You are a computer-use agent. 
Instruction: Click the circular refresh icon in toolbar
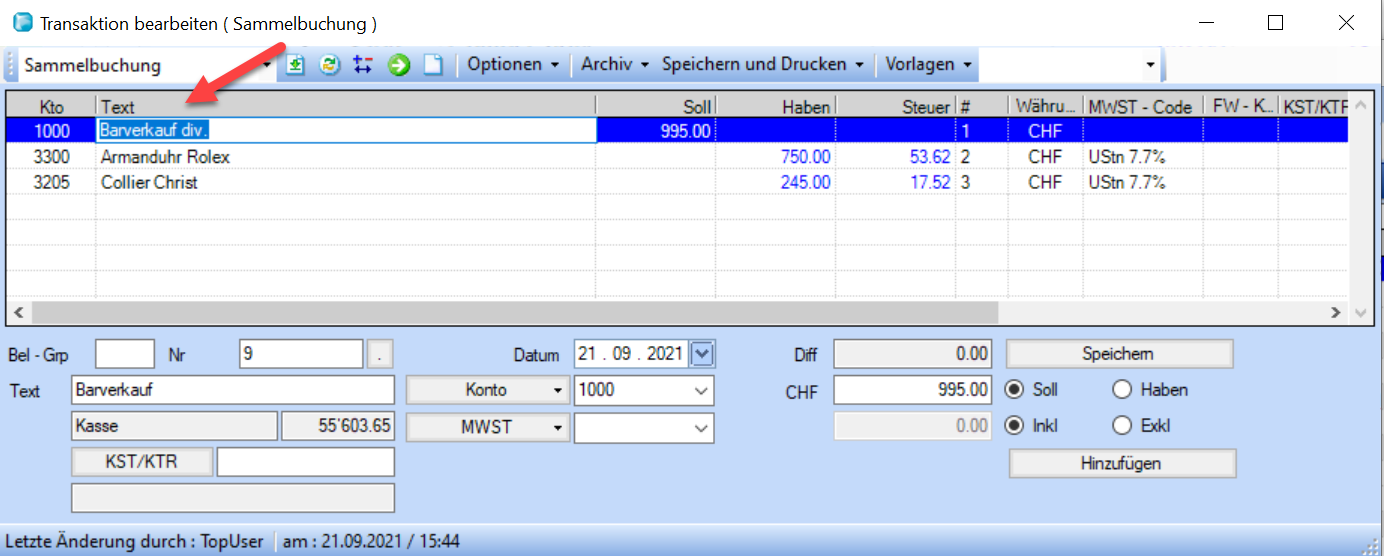pos(329,65)
